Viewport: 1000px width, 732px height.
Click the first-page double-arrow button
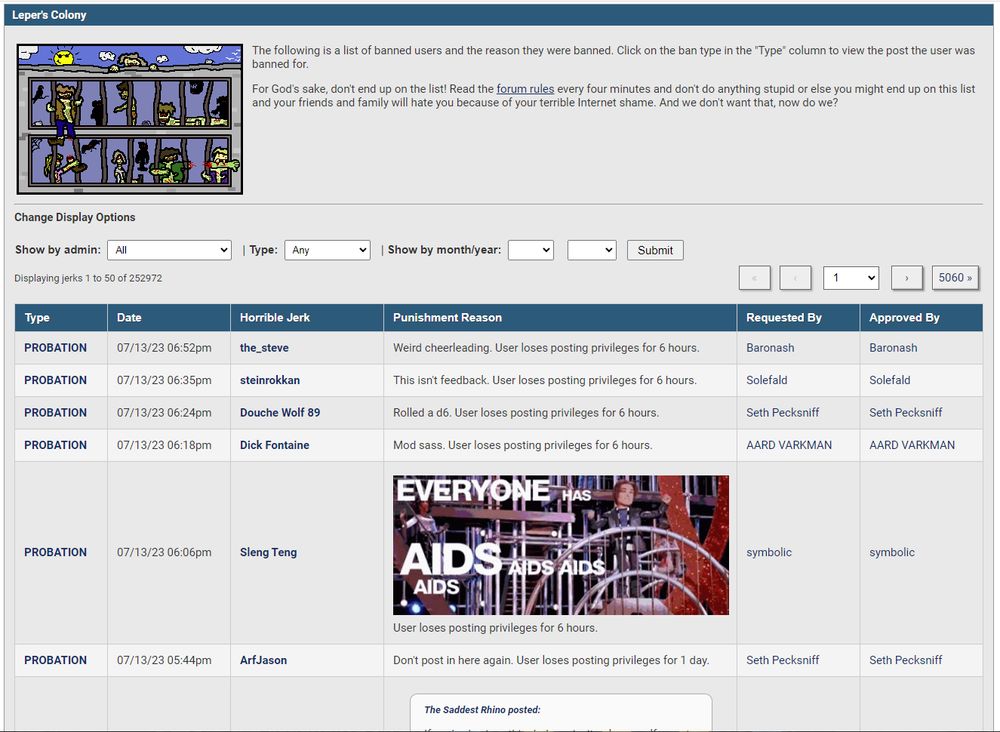(755, 277)
